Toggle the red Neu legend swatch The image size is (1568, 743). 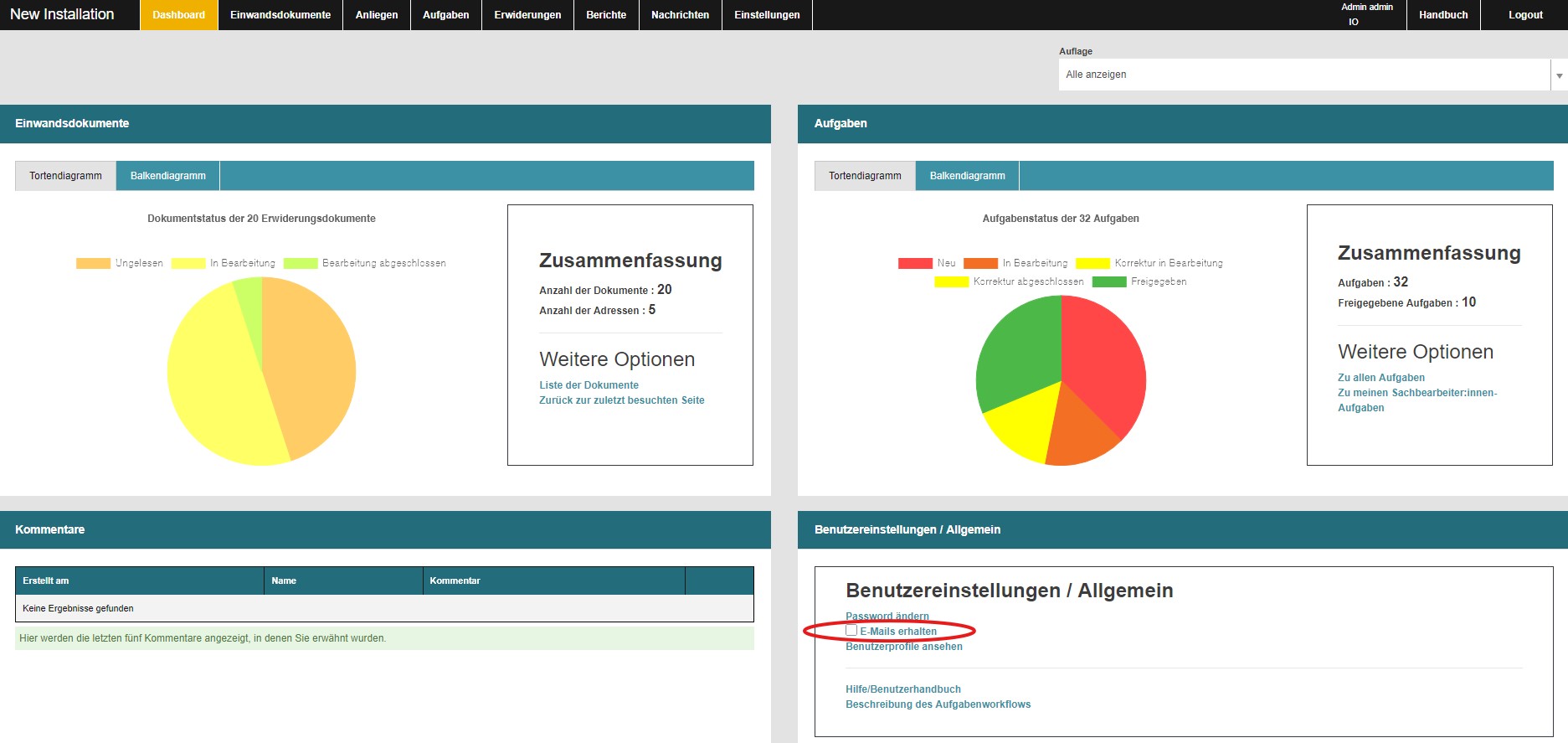[915, 263]
